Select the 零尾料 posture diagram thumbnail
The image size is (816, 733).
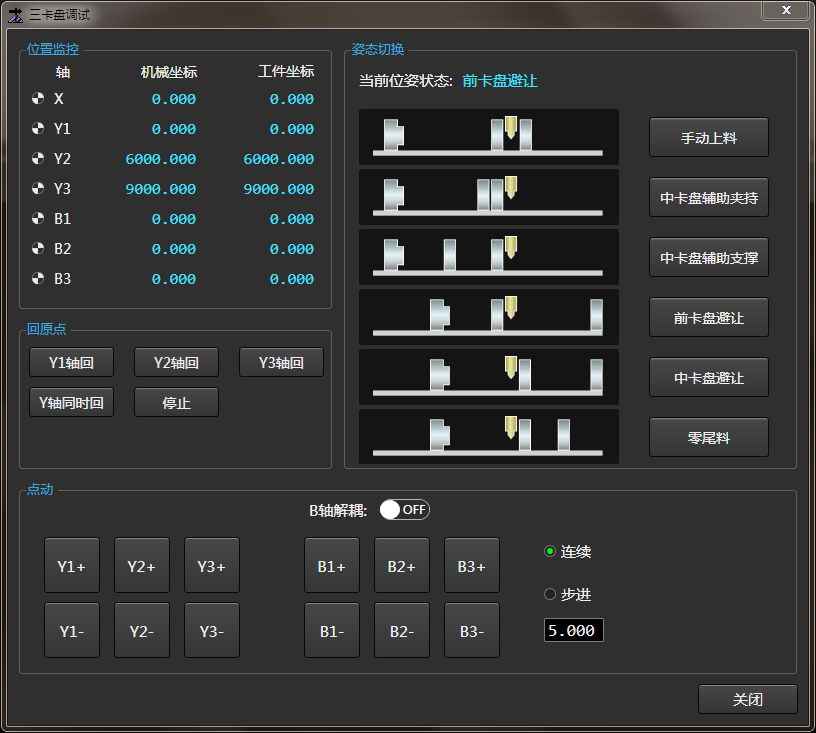click(488, 437)
